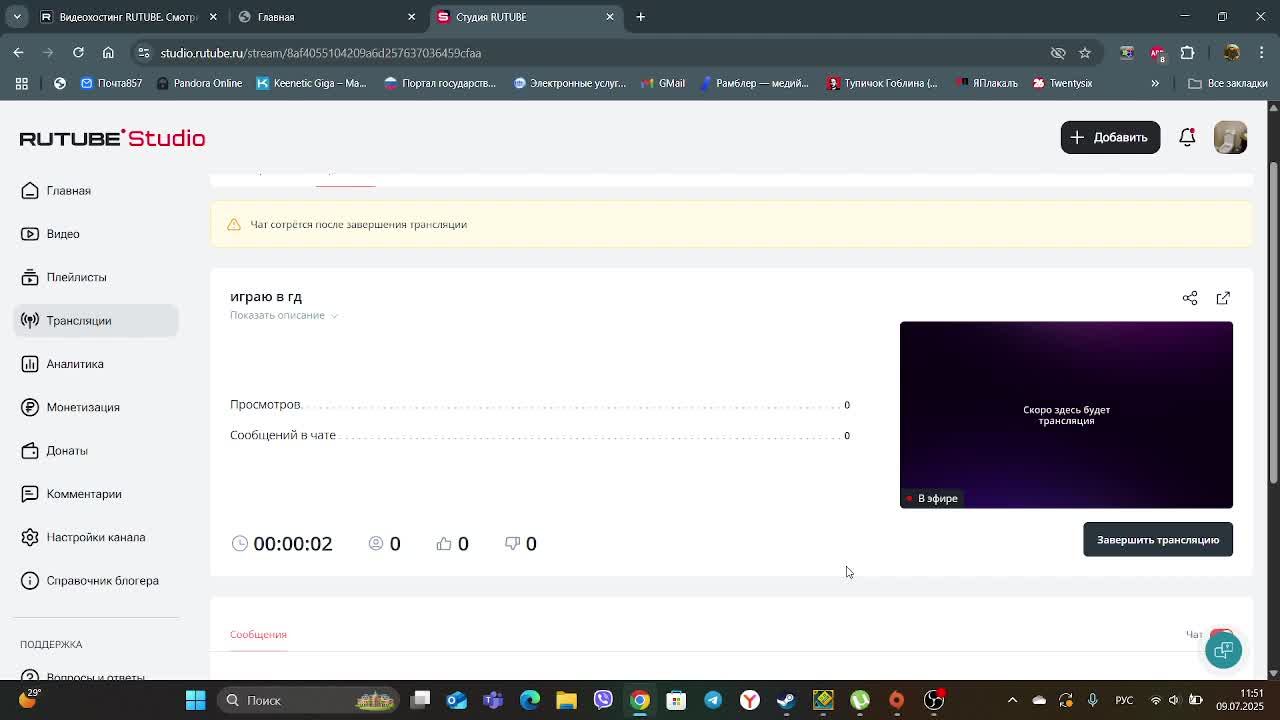Click the dislikes thumbs-down icon
1280x720 pixels.
(x=512, y=543)
